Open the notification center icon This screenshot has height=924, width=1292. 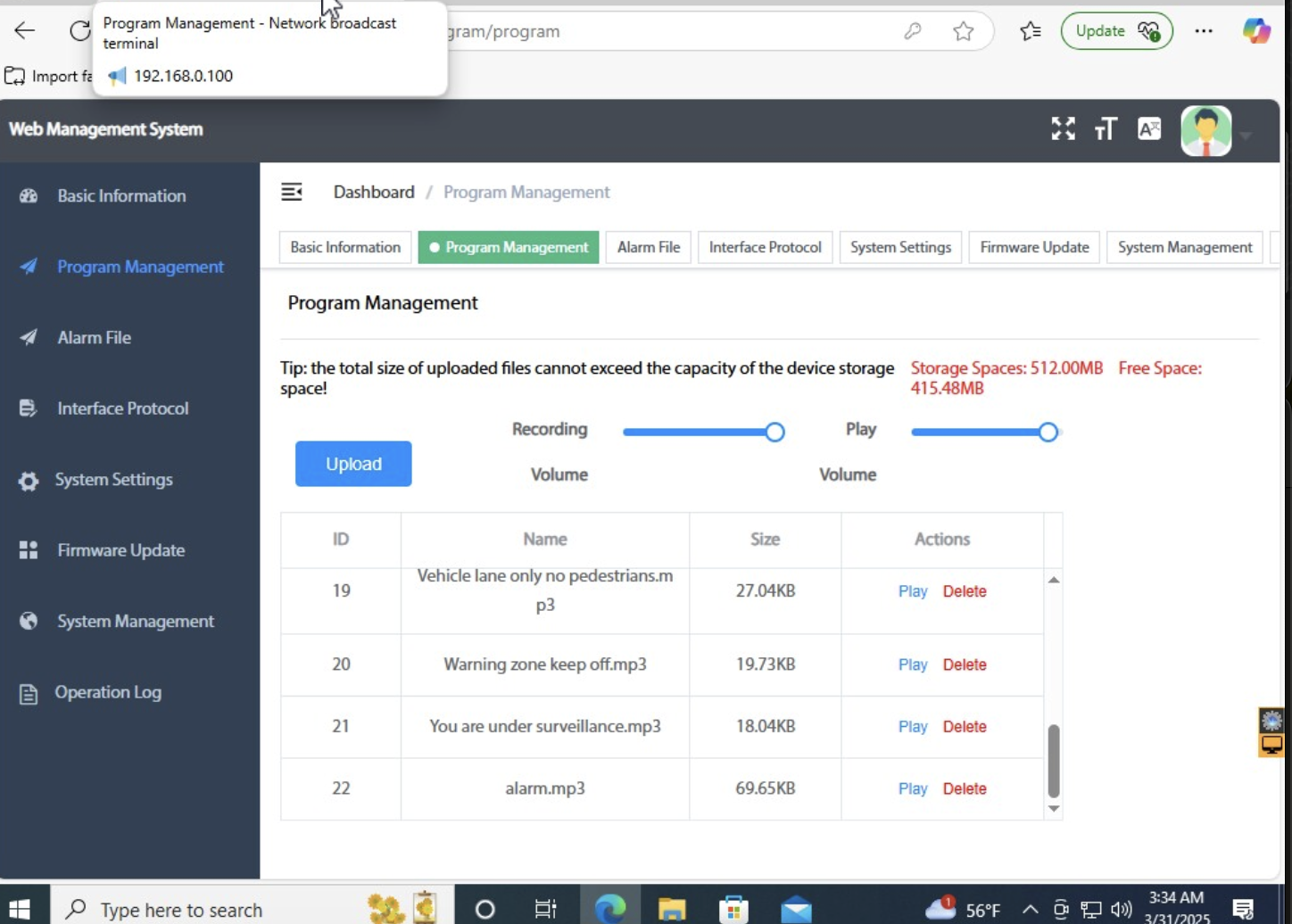click(x=1243, y=909)
